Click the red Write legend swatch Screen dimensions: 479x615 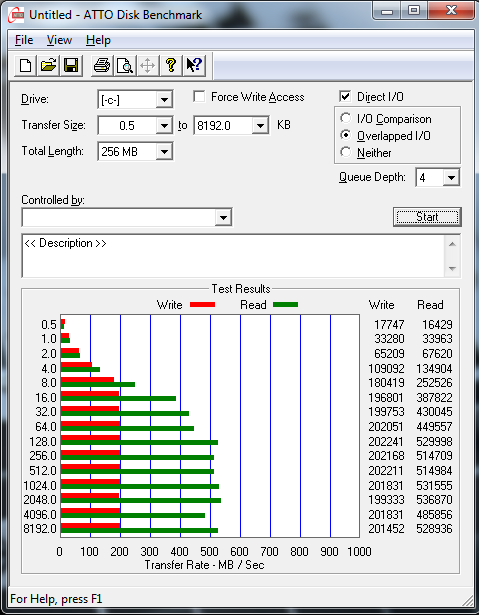tap(202, 305)
